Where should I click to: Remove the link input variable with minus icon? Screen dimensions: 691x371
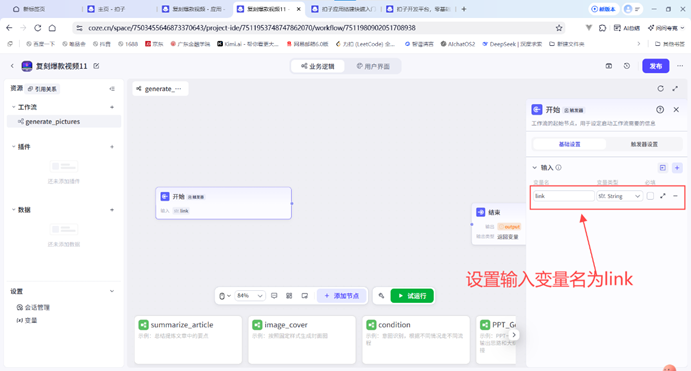click(x=675, y=196)
